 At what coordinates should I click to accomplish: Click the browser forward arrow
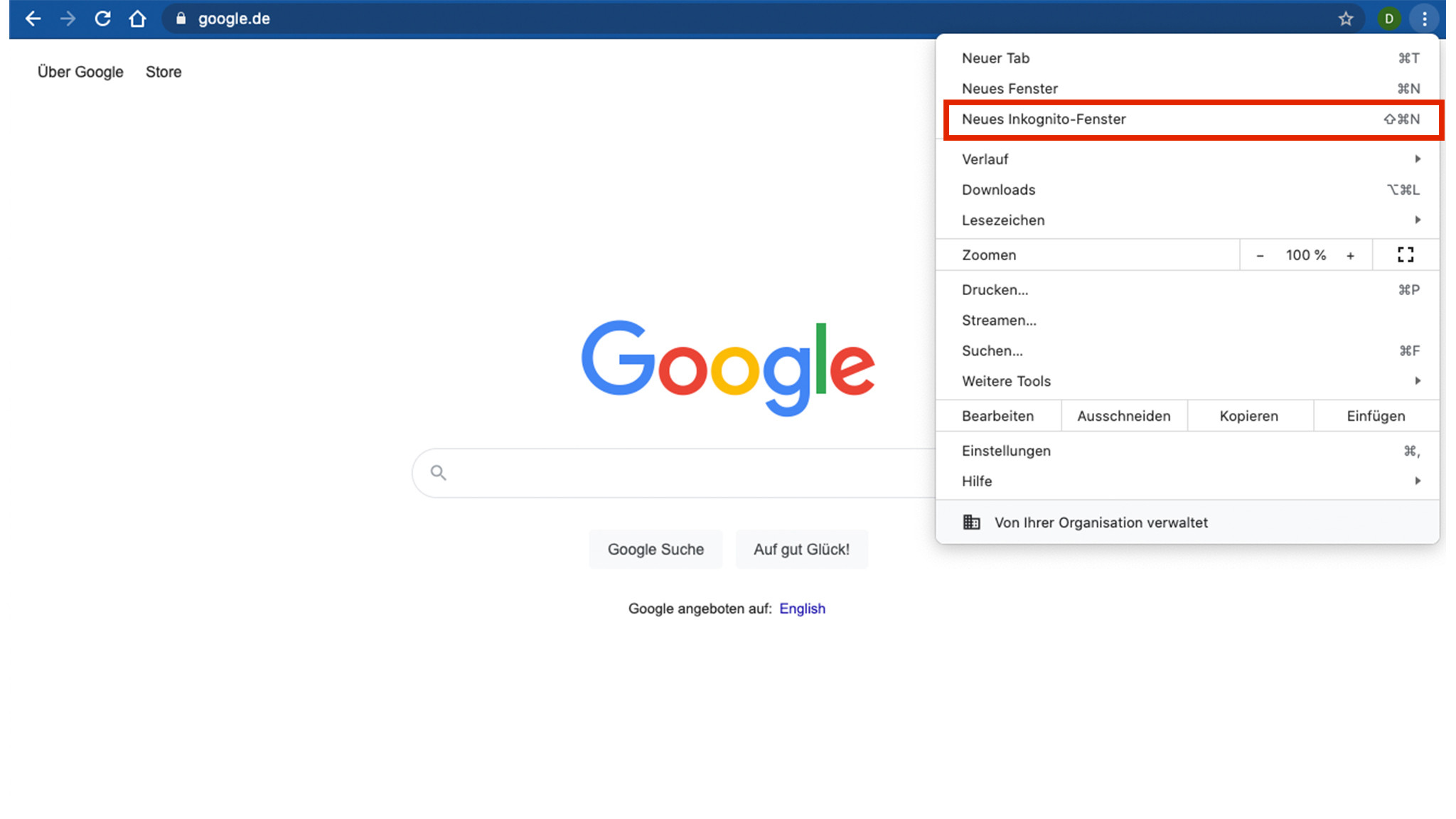pos(68,18)
